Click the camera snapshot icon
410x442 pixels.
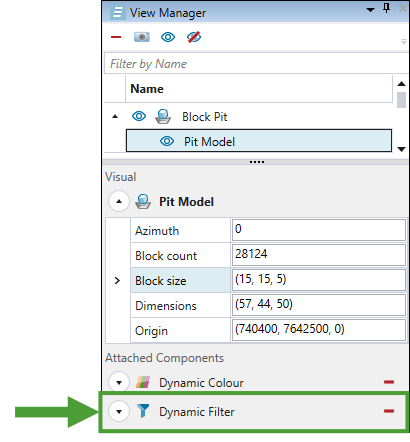(x=142, y=37)
